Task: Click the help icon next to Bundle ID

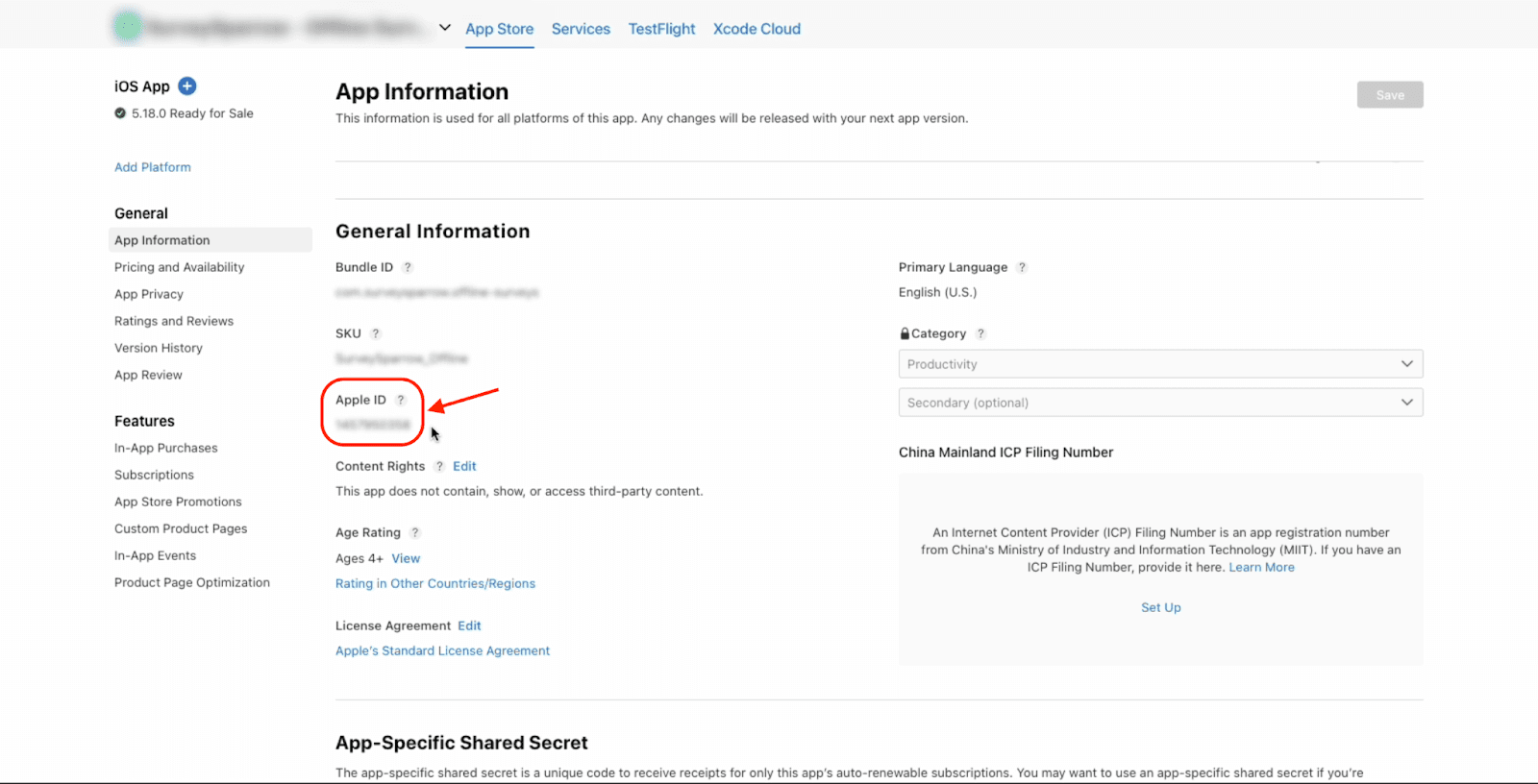Action: tap(408, 267)
